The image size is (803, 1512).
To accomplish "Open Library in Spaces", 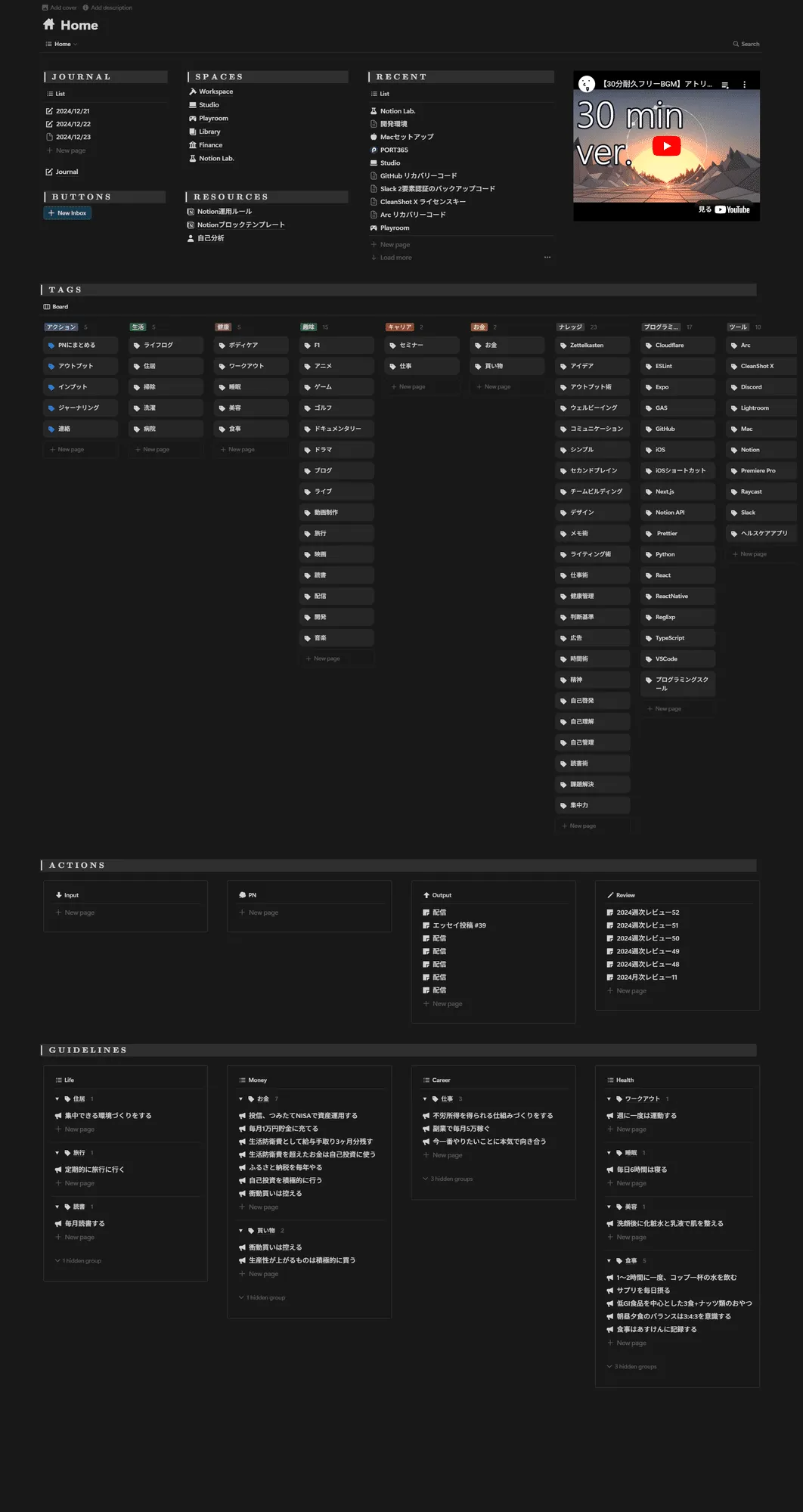I will [x=205, y=132].
